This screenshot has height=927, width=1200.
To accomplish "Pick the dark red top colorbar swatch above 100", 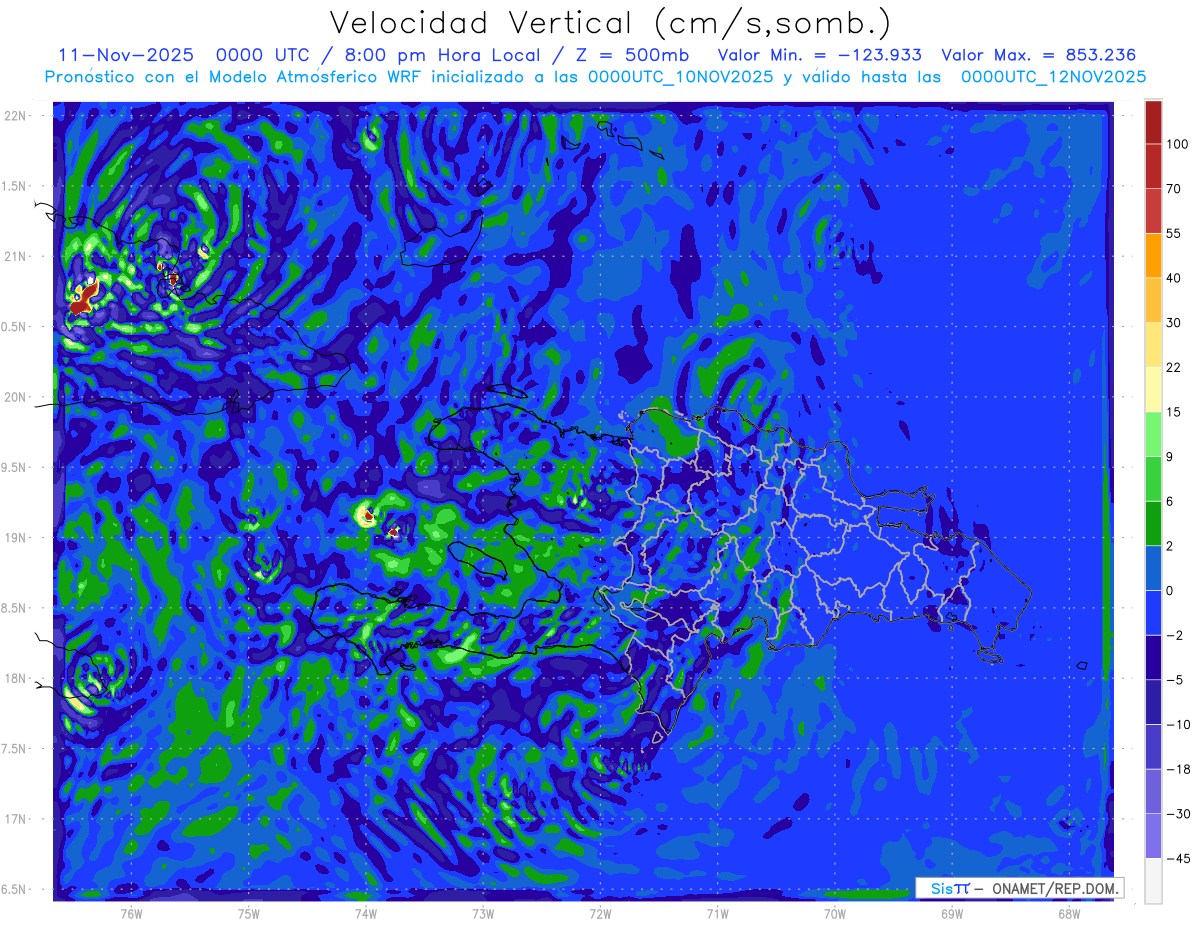I will pyautogui.click(x=1153, y=122).
